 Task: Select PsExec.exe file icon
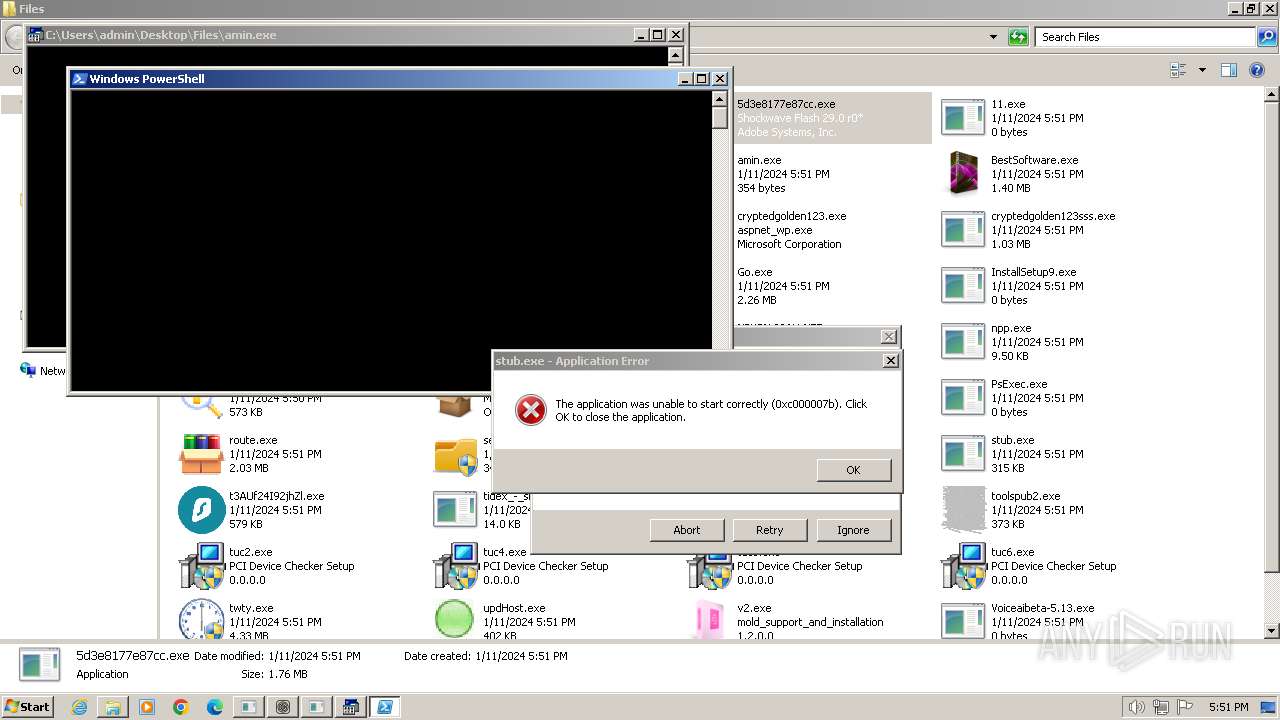[x=963, y=398]
